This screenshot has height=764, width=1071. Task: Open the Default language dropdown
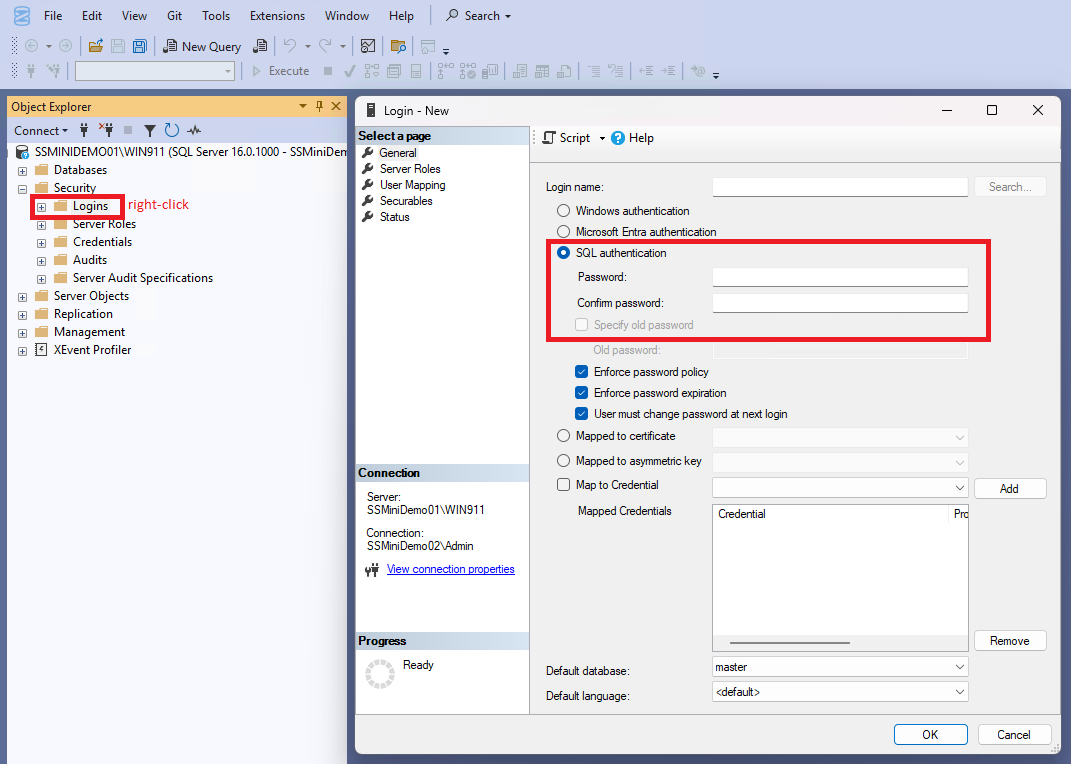(840, 692)
